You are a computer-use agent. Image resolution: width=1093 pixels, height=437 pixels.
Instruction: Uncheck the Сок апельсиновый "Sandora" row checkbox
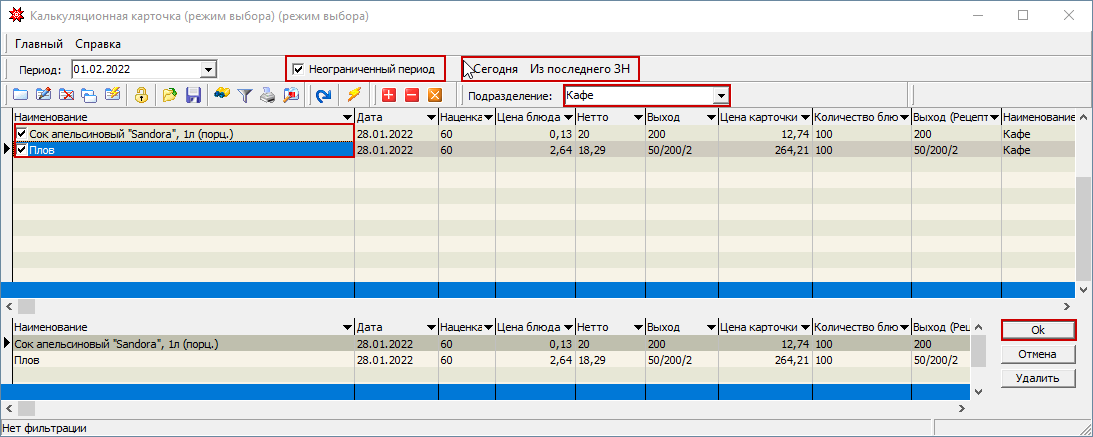click(22, 133)
